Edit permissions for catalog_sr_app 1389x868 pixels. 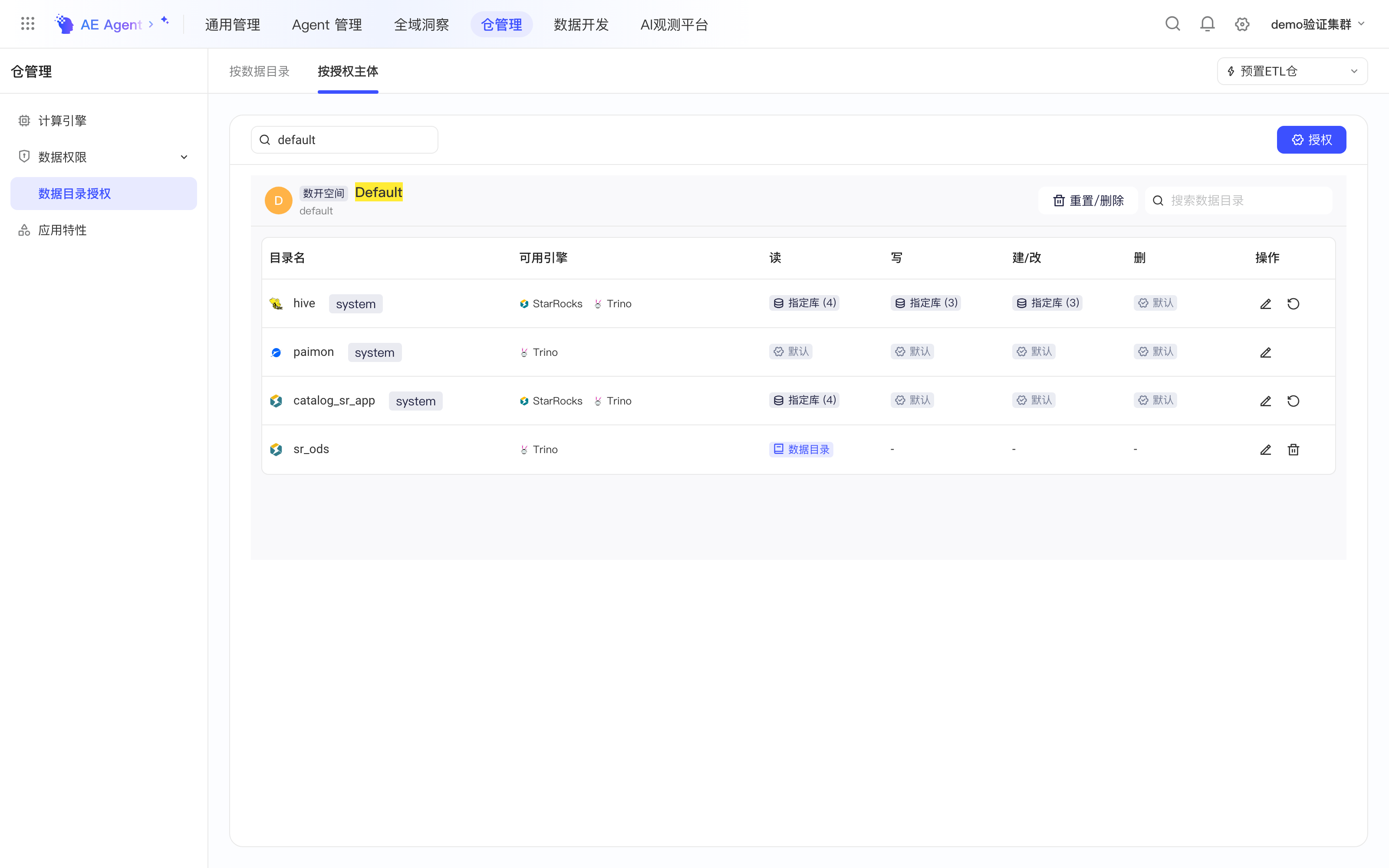coord(1266,401)
